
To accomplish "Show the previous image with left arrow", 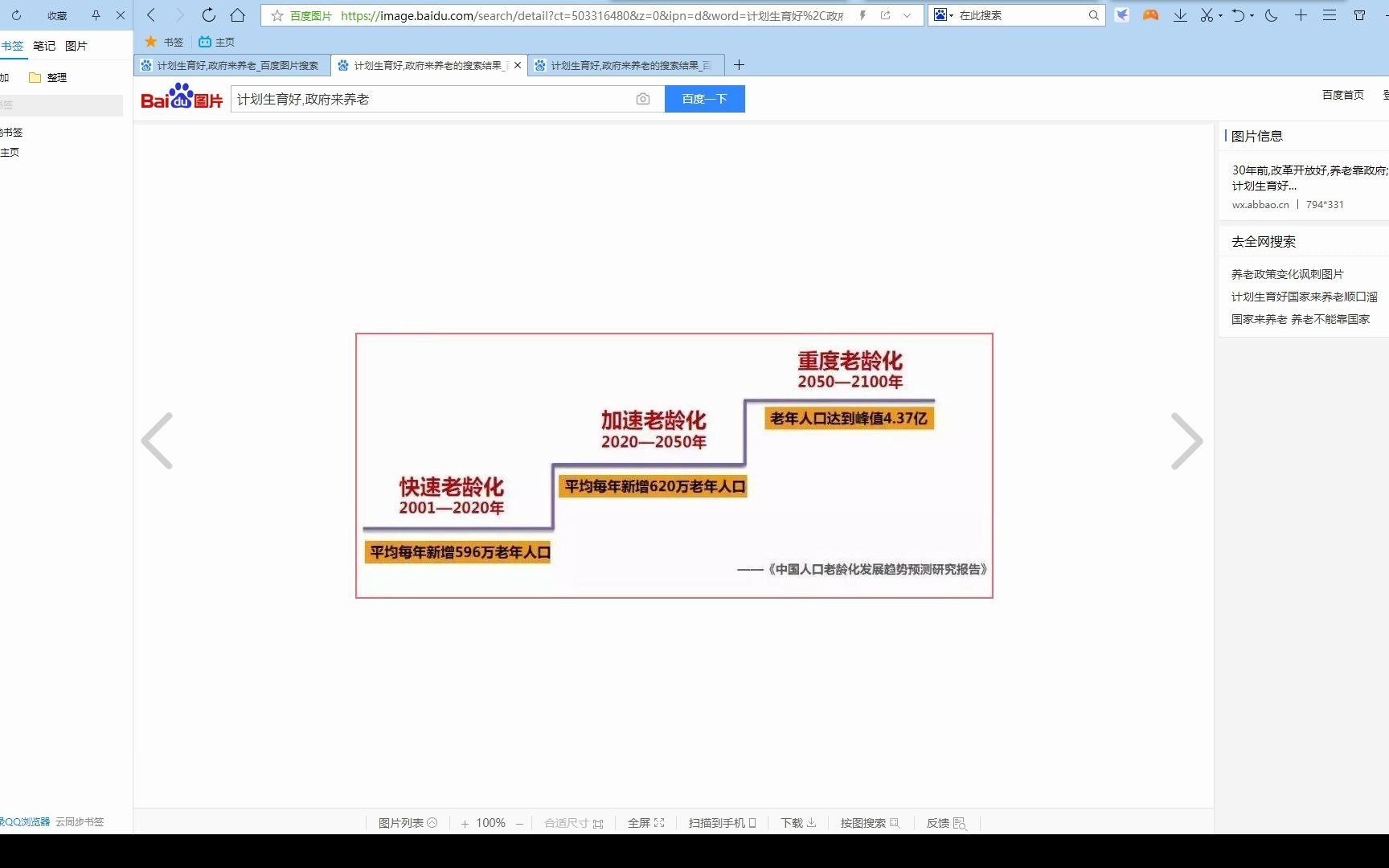I will coord(158,440).
